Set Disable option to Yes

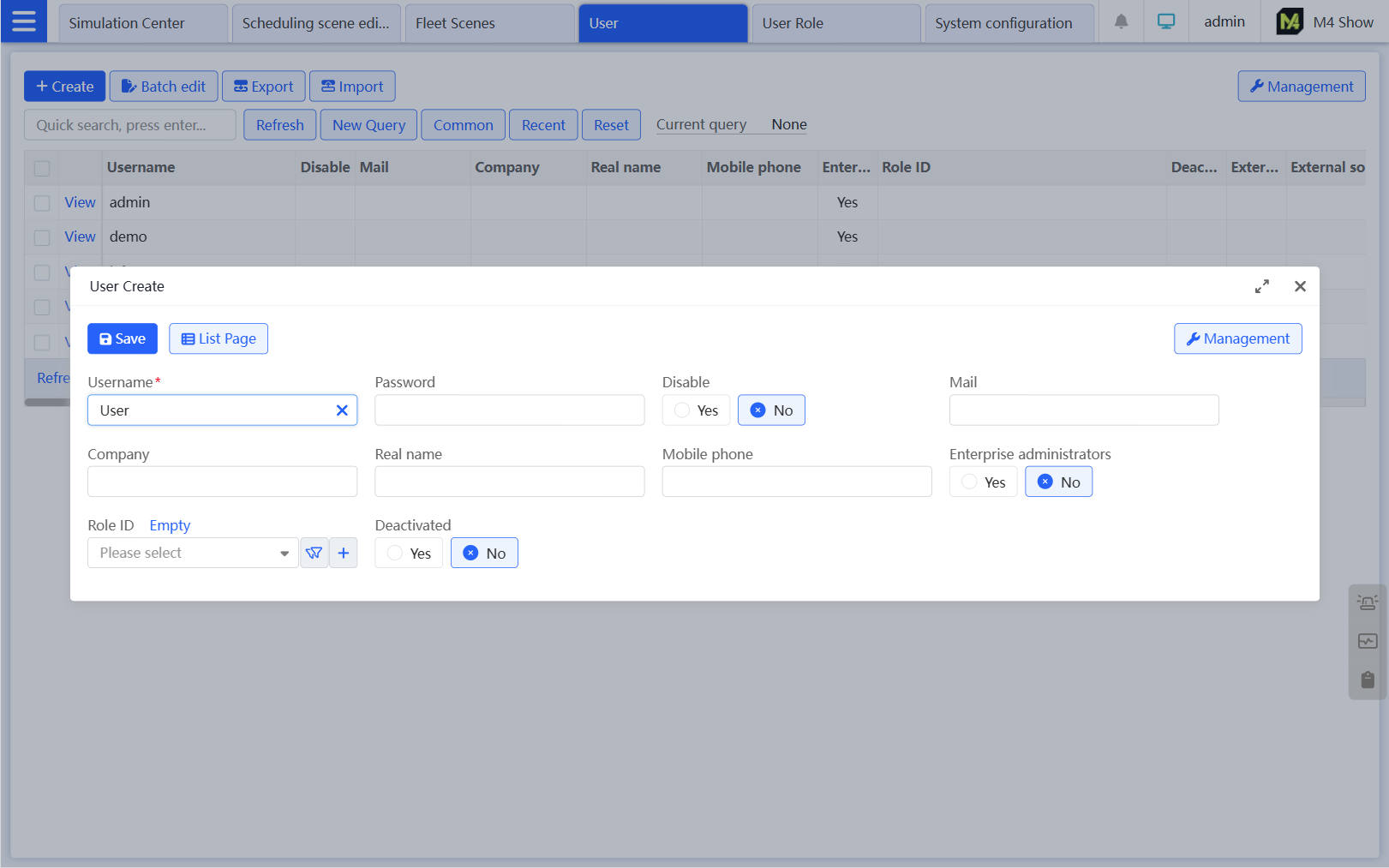pyautogui.click(x=696, y=410)
